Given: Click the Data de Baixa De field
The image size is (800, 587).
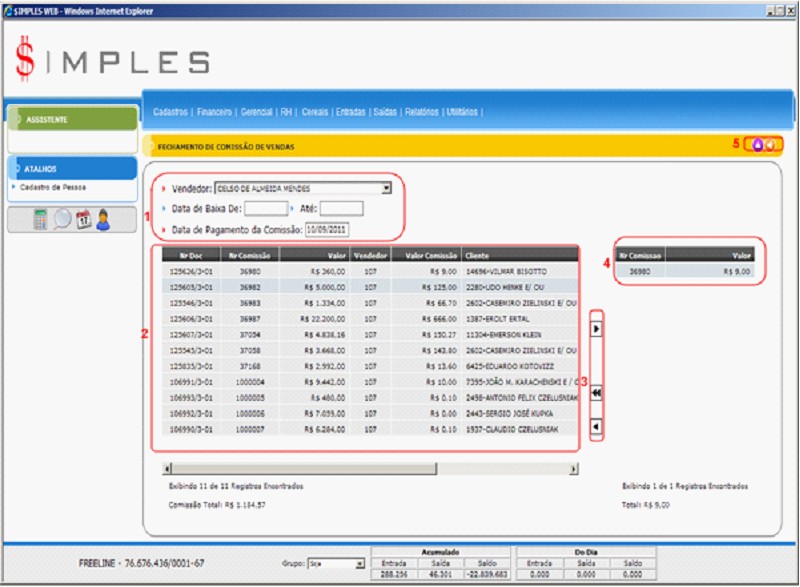Looking at the screenshot, I should [x=266, y=209].
